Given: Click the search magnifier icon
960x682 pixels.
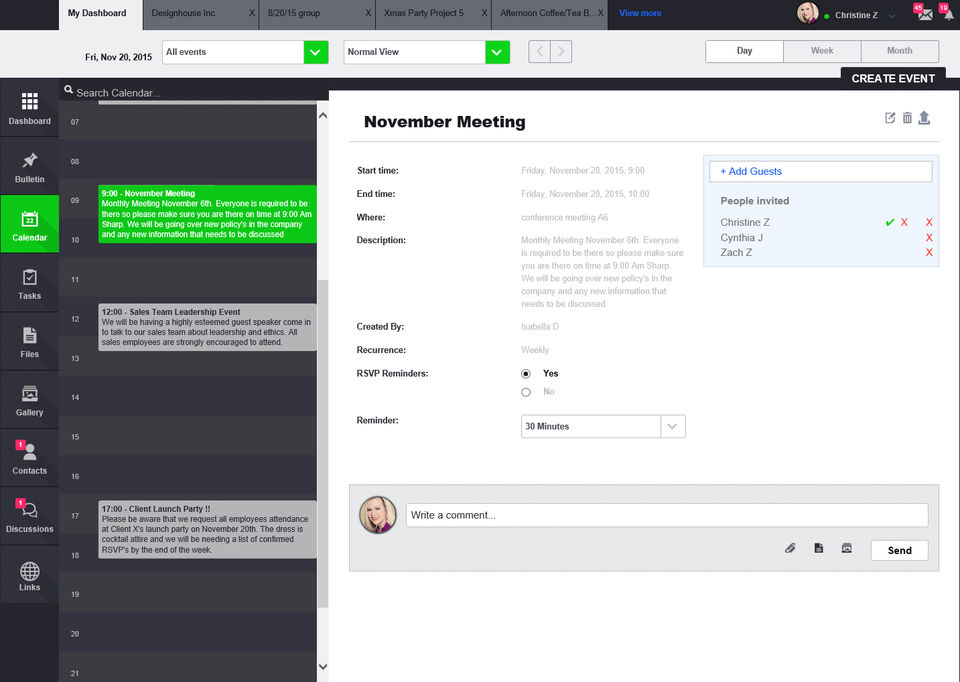Looking at the screenshot, I should [x=69, y=89].
